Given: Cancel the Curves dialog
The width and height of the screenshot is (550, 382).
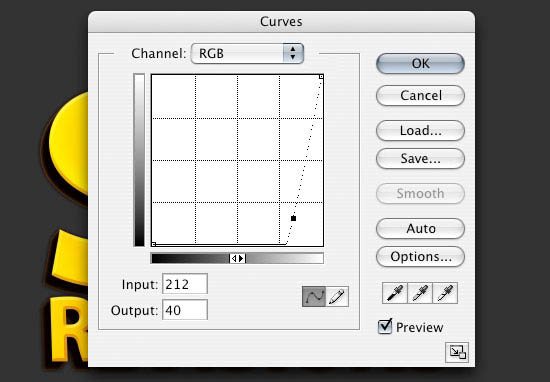Looking at the screenshot, I should pyautogui.click(x=420, y=95).
